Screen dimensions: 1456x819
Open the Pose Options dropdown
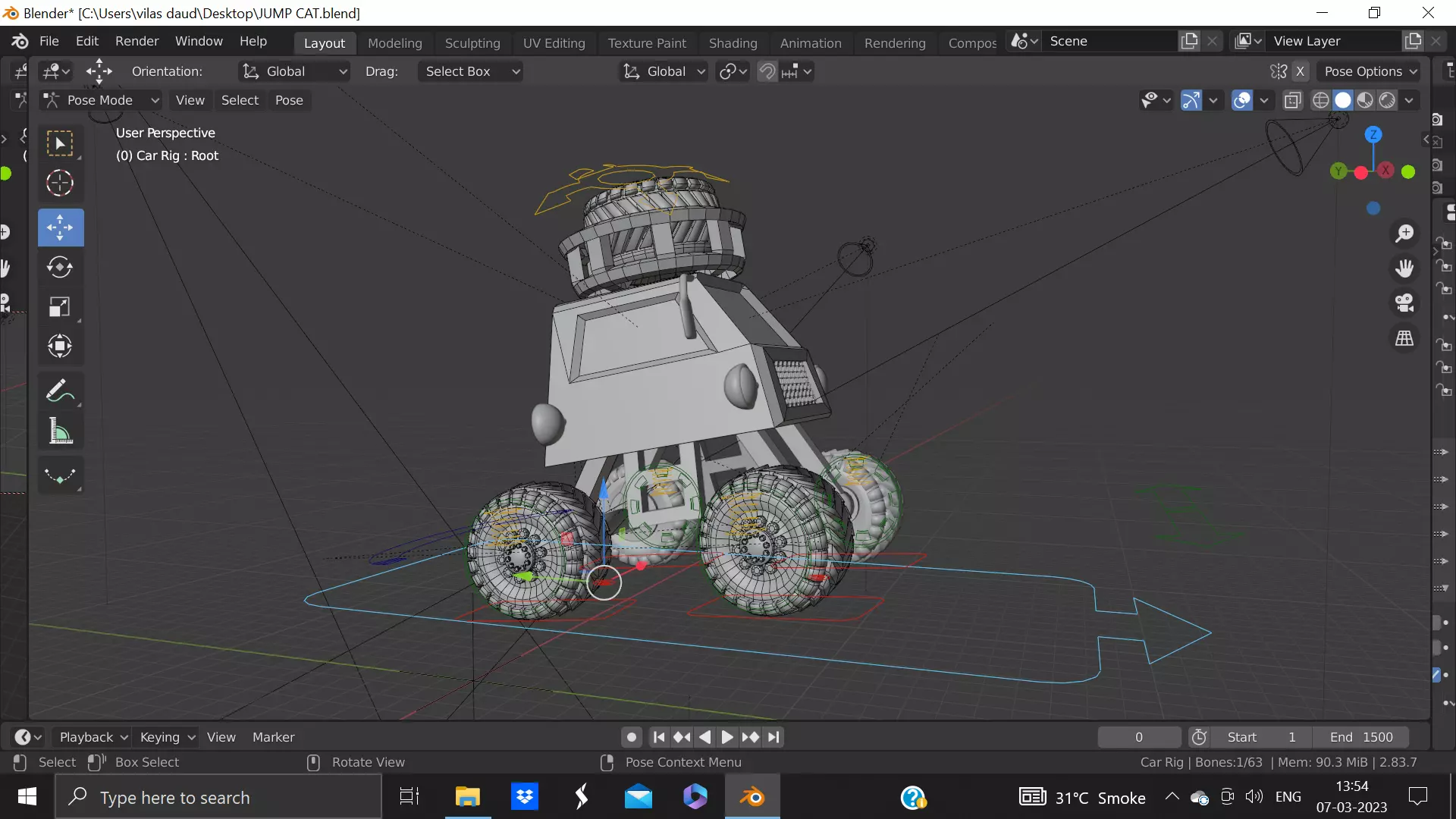click(x=1370, y=71)
